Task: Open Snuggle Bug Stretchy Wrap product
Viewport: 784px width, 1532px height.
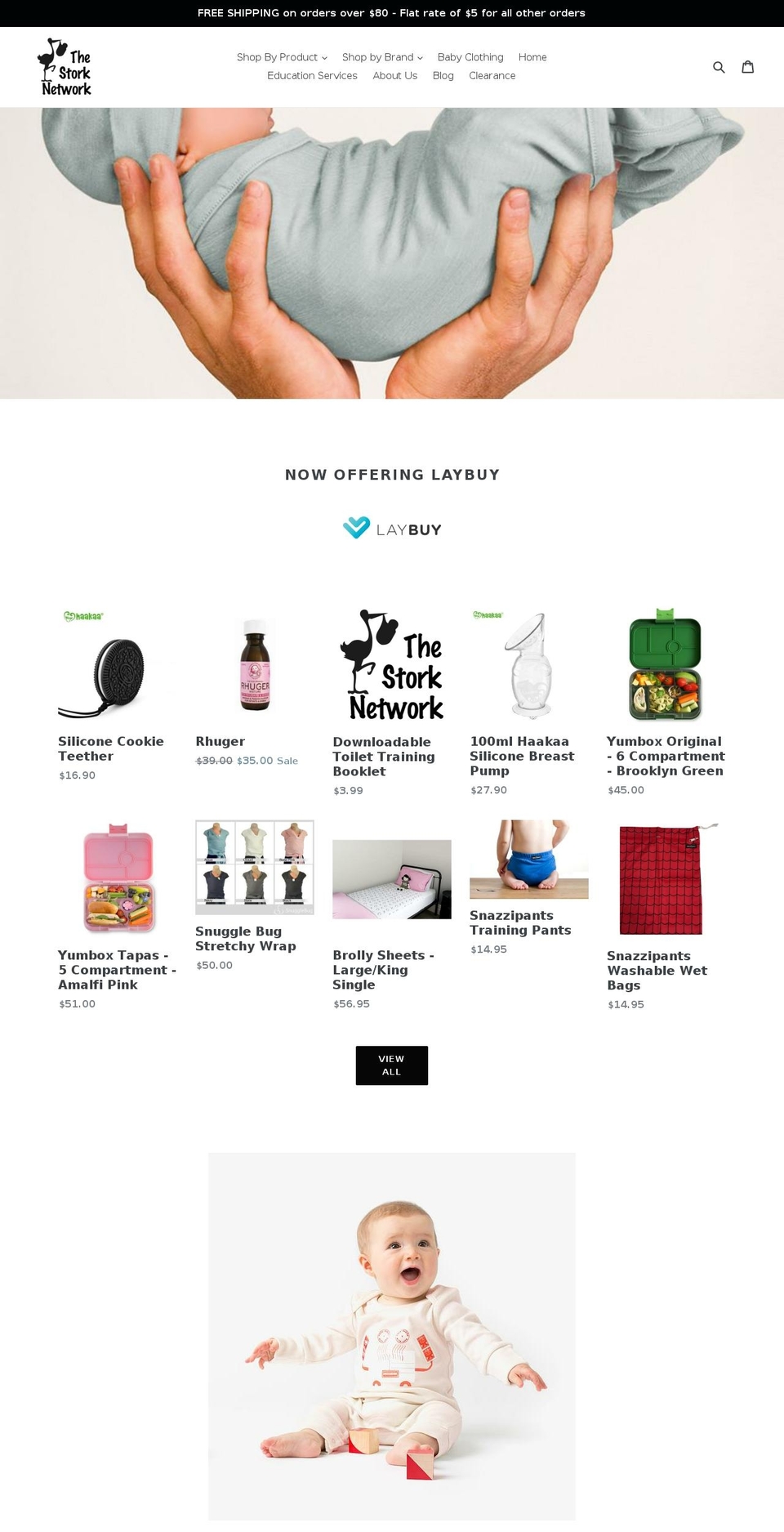Action: (x=246, y=939)
